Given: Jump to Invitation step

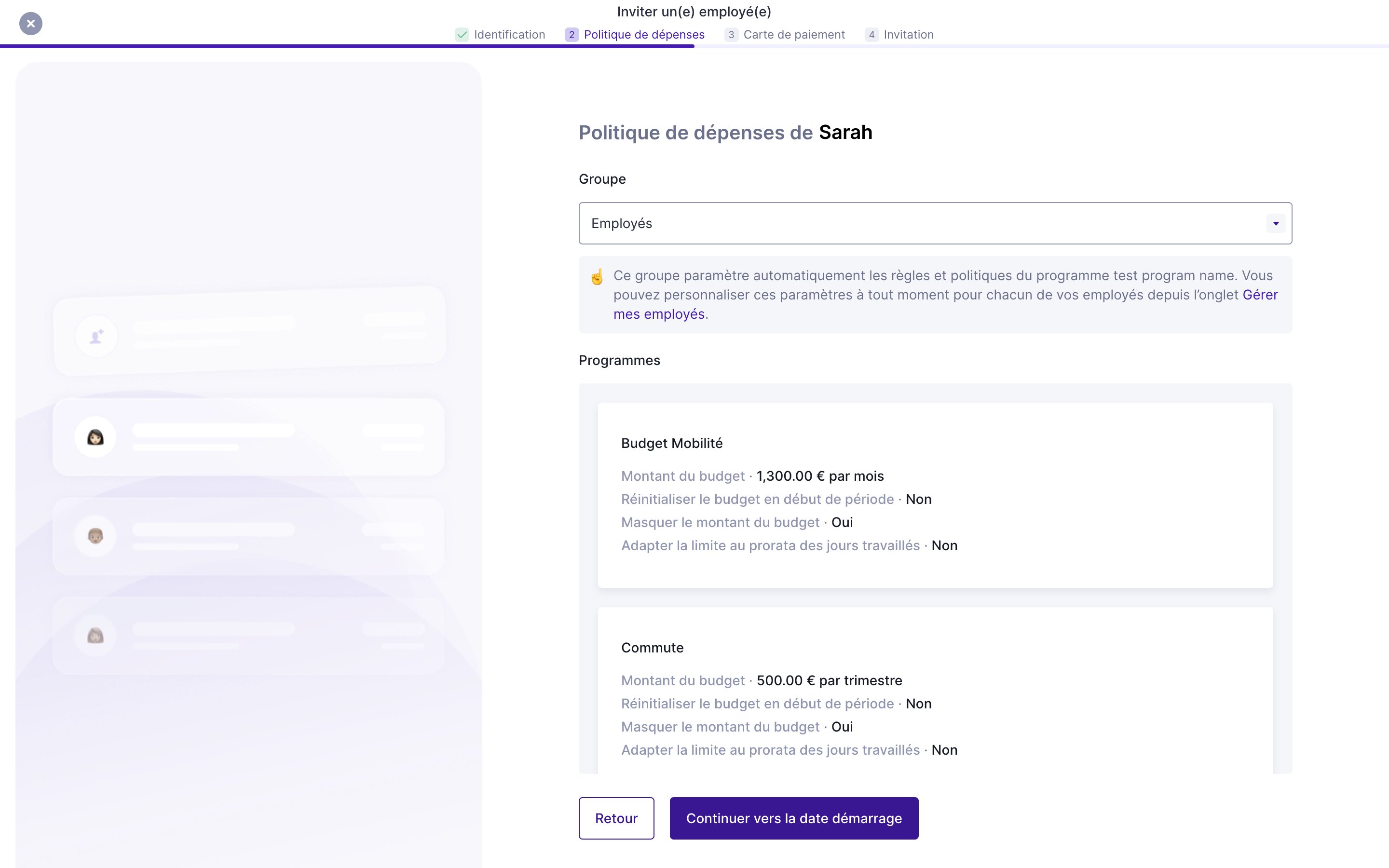Looking at the screenshot, I should click(x=908, y=34).
